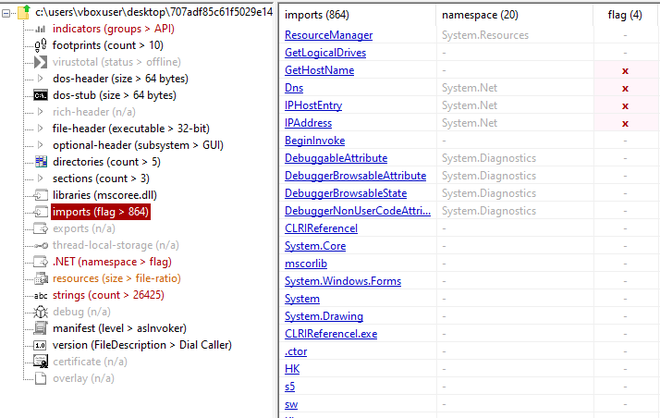The image size is (660, 418).
Task: Expand the sections node
Action: tap(40, 178)
